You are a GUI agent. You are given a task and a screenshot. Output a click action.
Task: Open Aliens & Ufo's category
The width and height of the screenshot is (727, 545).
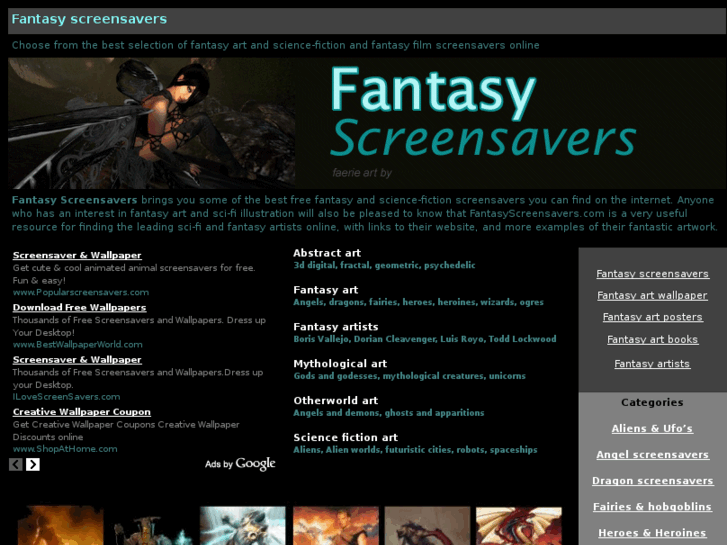pos(652,429)
